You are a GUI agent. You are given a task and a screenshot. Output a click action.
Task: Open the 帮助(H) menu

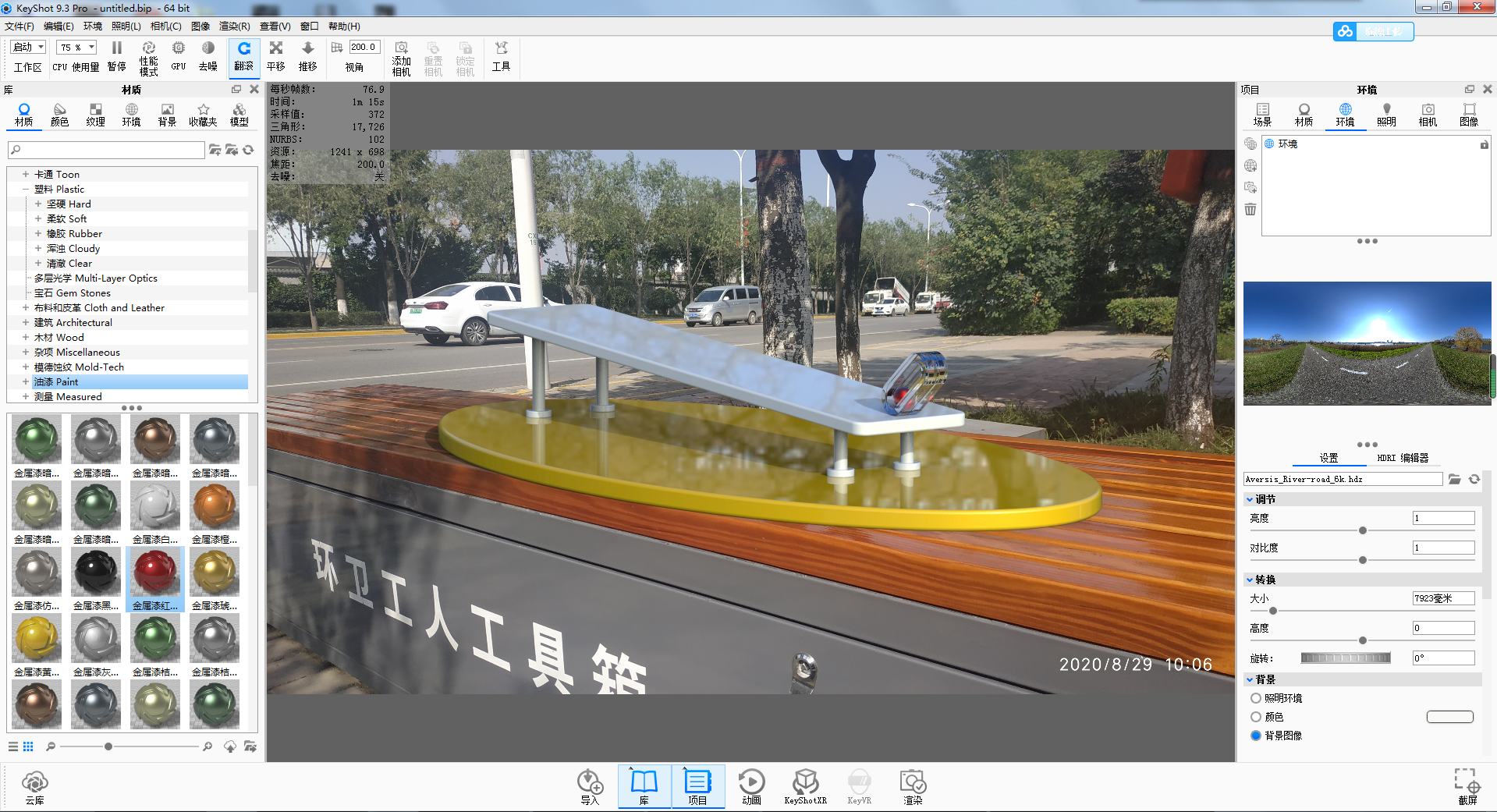(x=344, y=27)
